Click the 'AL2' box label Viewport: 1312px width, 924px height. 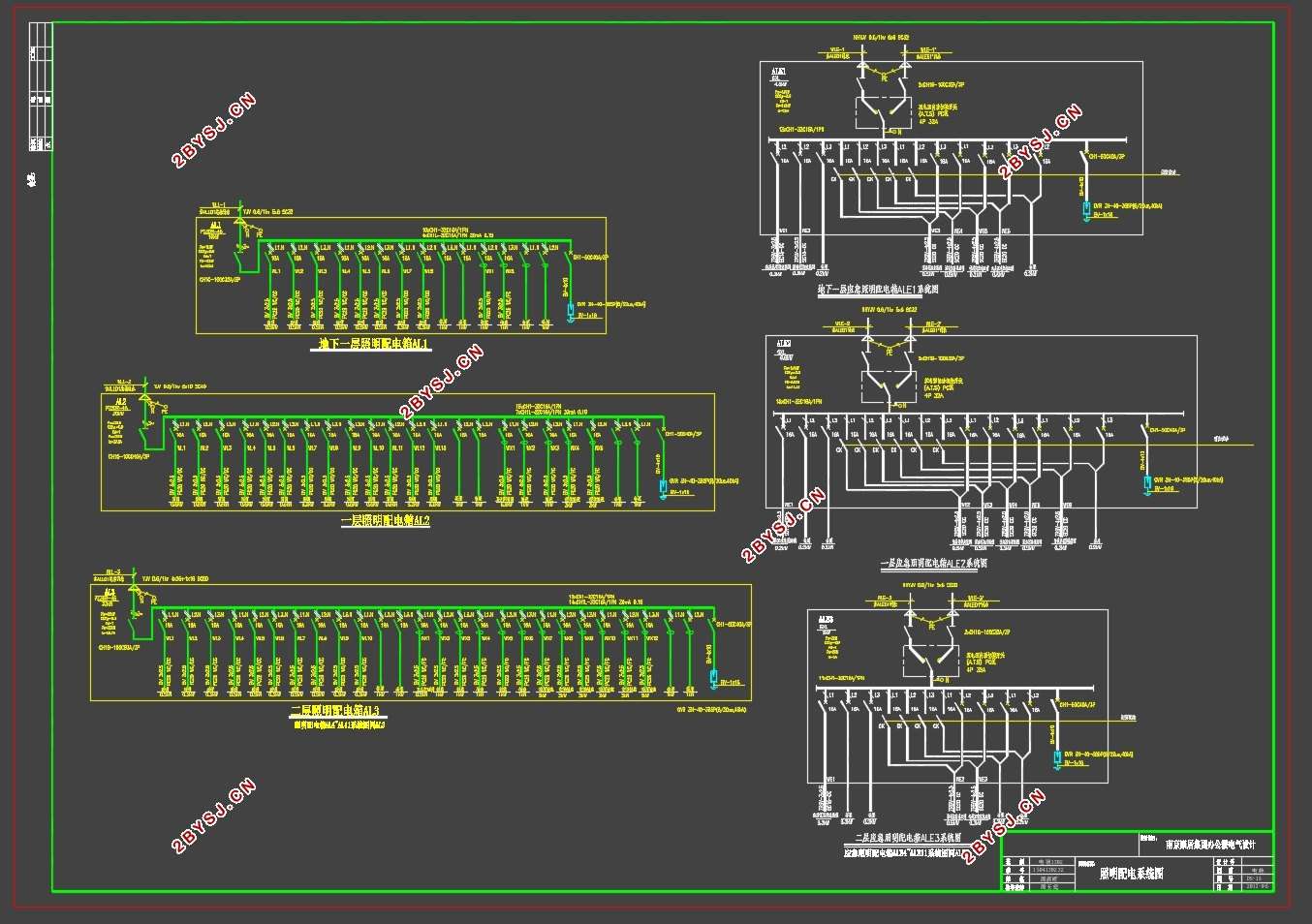point(121,401)
